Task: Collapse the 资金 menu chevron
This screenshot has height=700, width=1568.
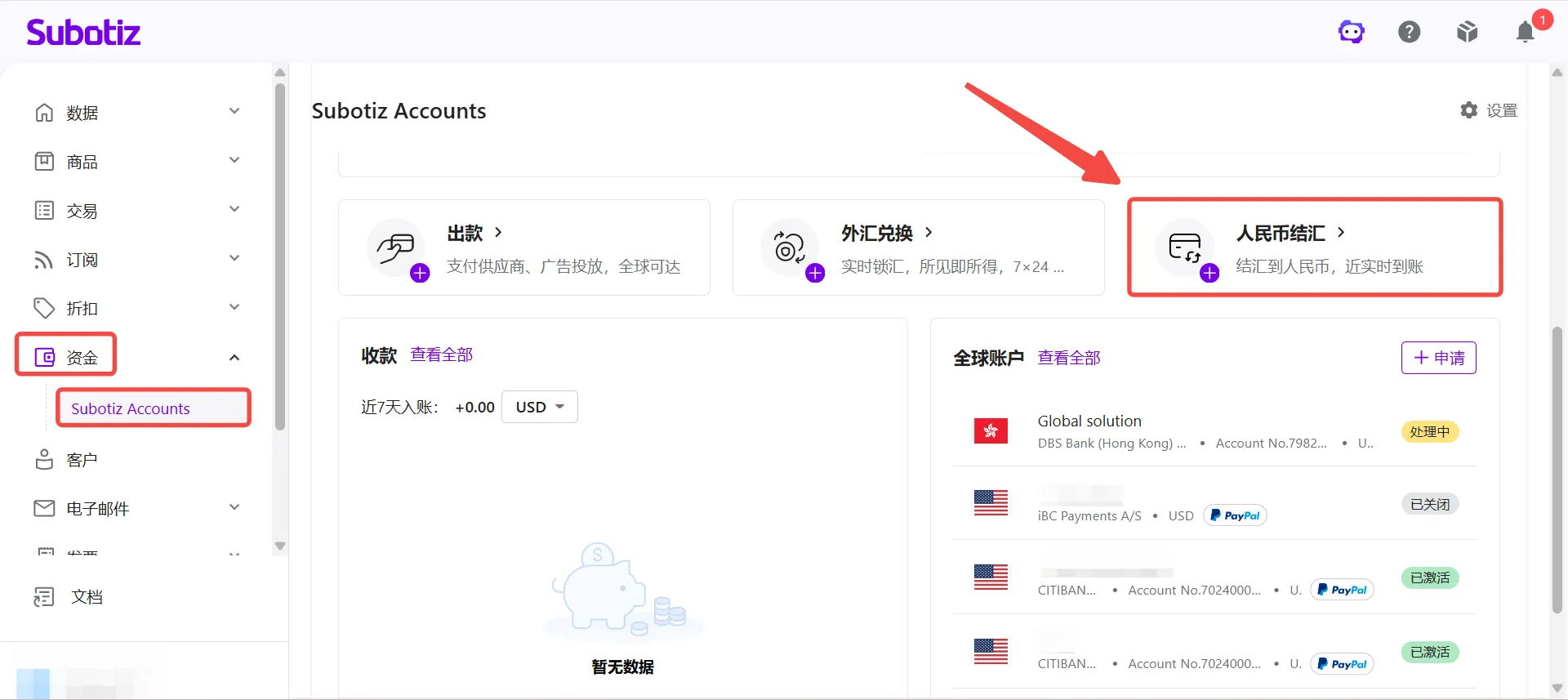Action: coord(234,357)
